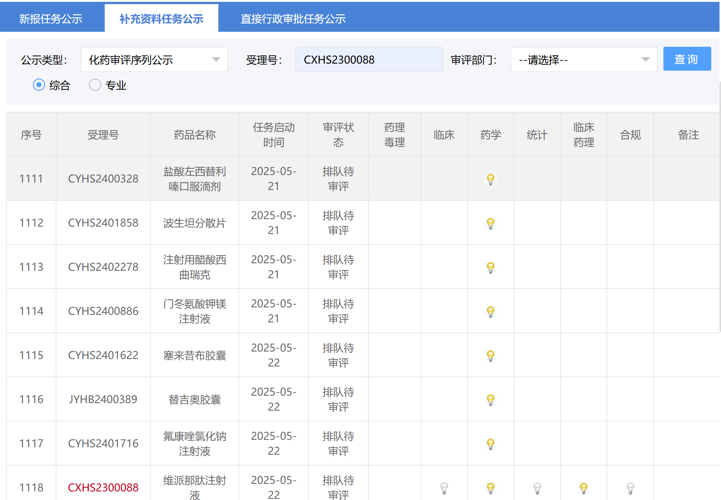Click CYHS2402278 acceptance number cell

(103, 267)
